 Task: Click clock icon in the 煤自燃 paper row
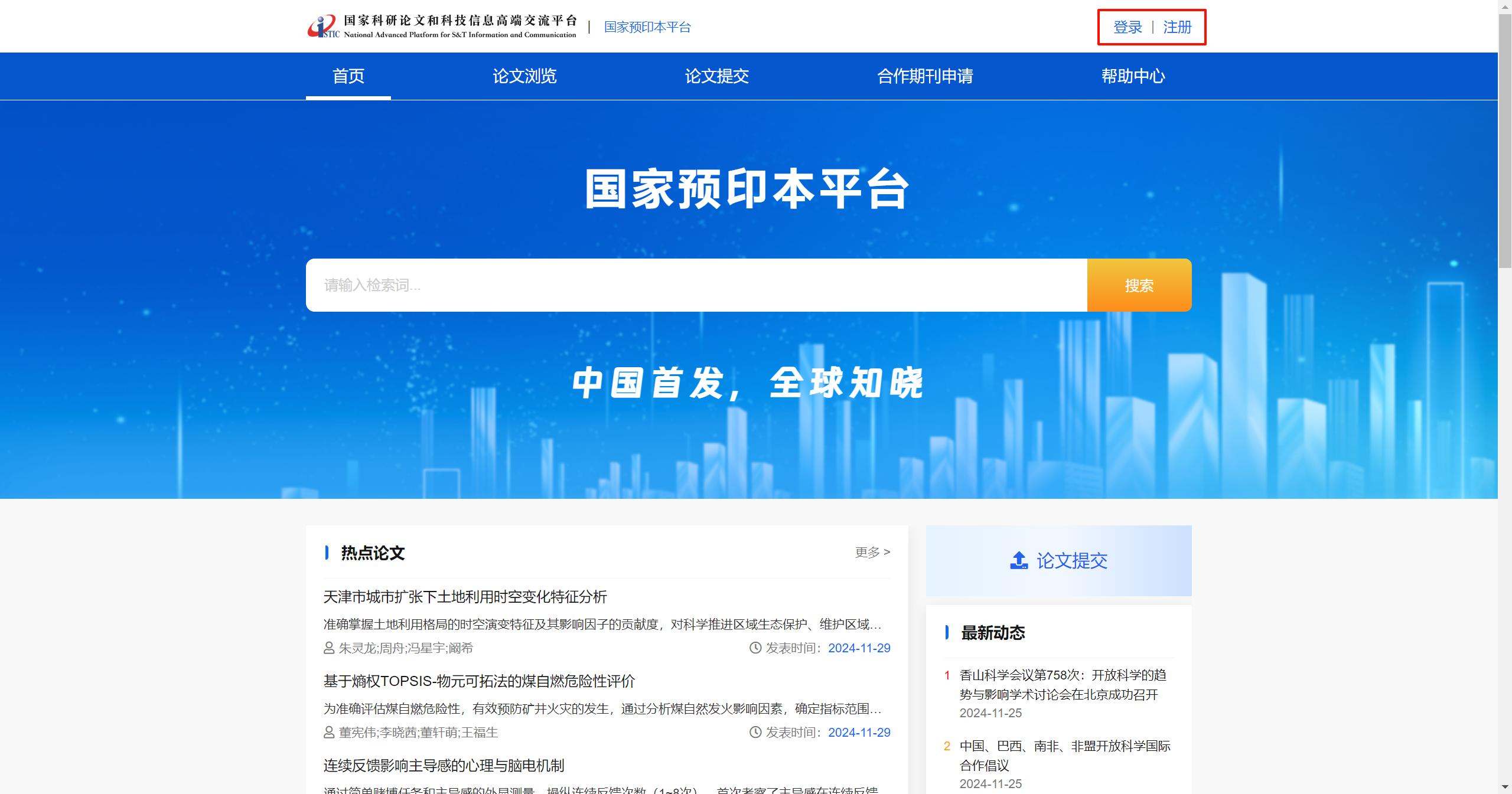coord(755,732)
